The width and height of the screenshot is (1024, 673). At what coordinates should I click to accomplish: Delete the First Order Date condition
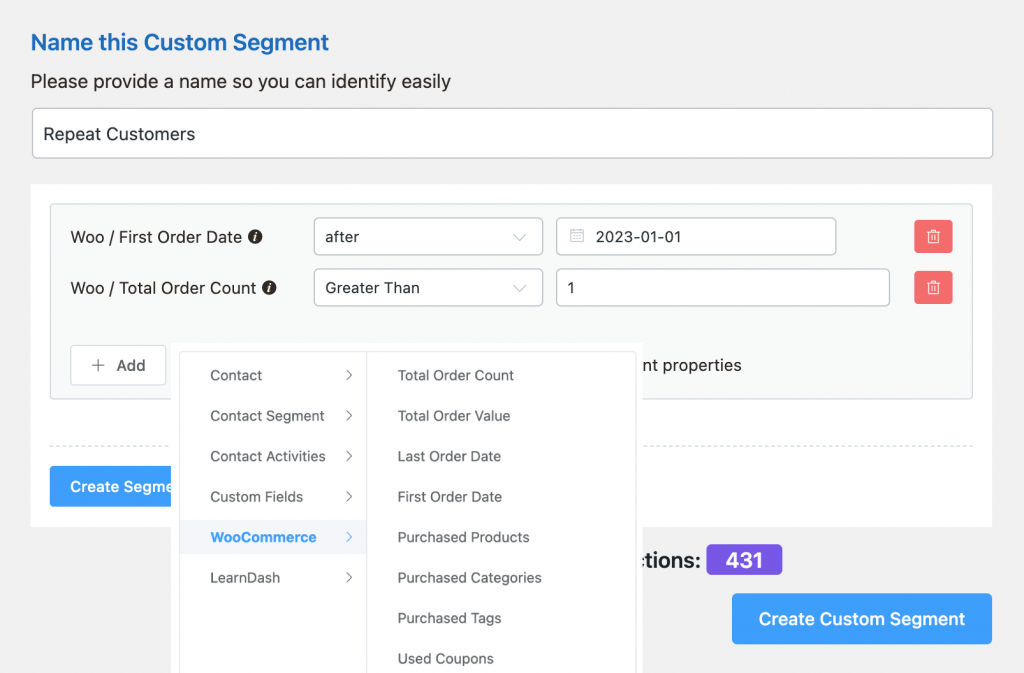pos(933,236)
